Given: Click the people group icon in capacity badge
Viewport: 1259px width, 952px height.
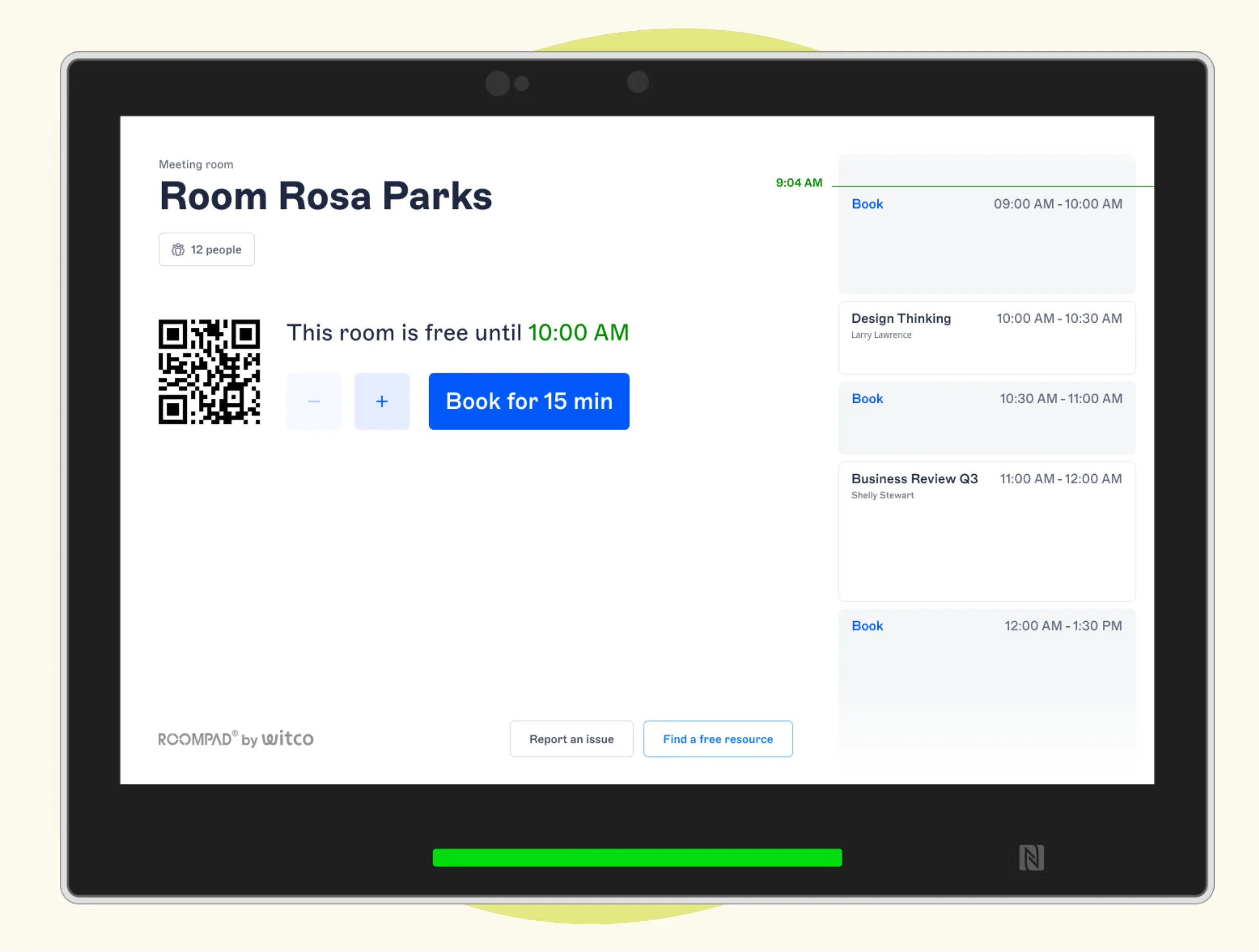Looking at the screenshot, I should (x=178, y=250).
